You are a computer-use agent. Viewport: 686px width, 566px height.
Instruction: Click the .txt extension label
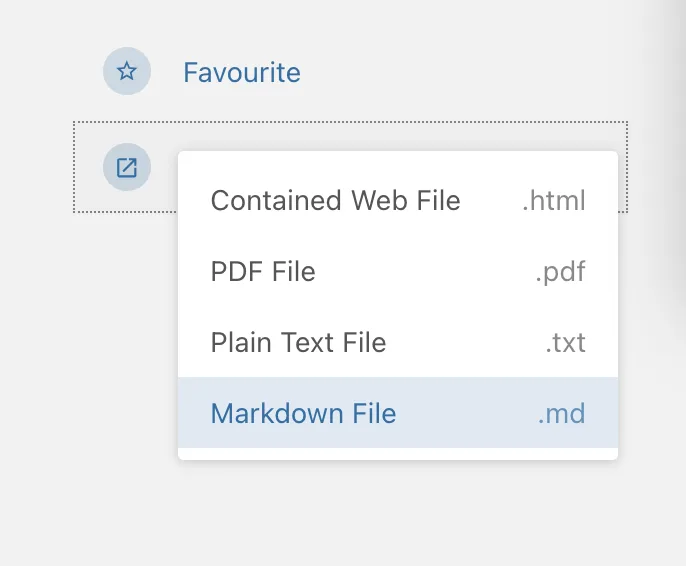[565, 342]
